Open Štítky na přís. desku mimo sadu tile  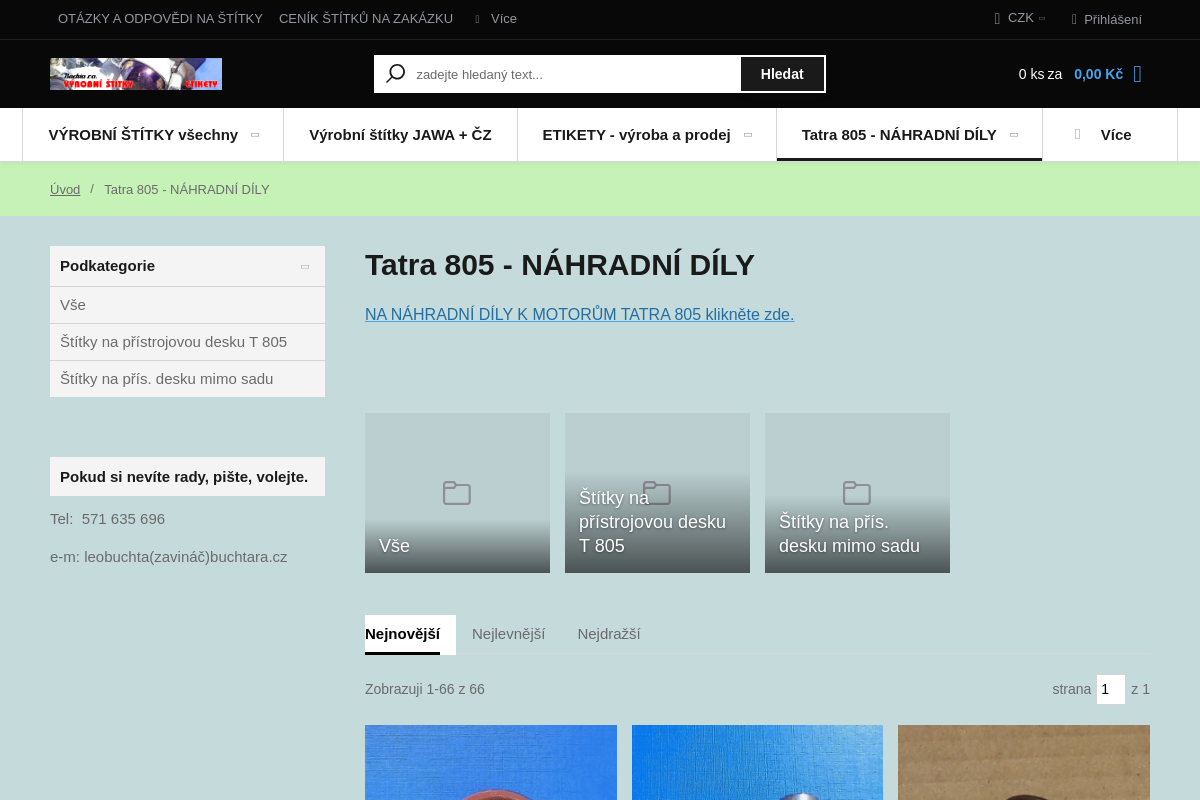click(857, 493)
